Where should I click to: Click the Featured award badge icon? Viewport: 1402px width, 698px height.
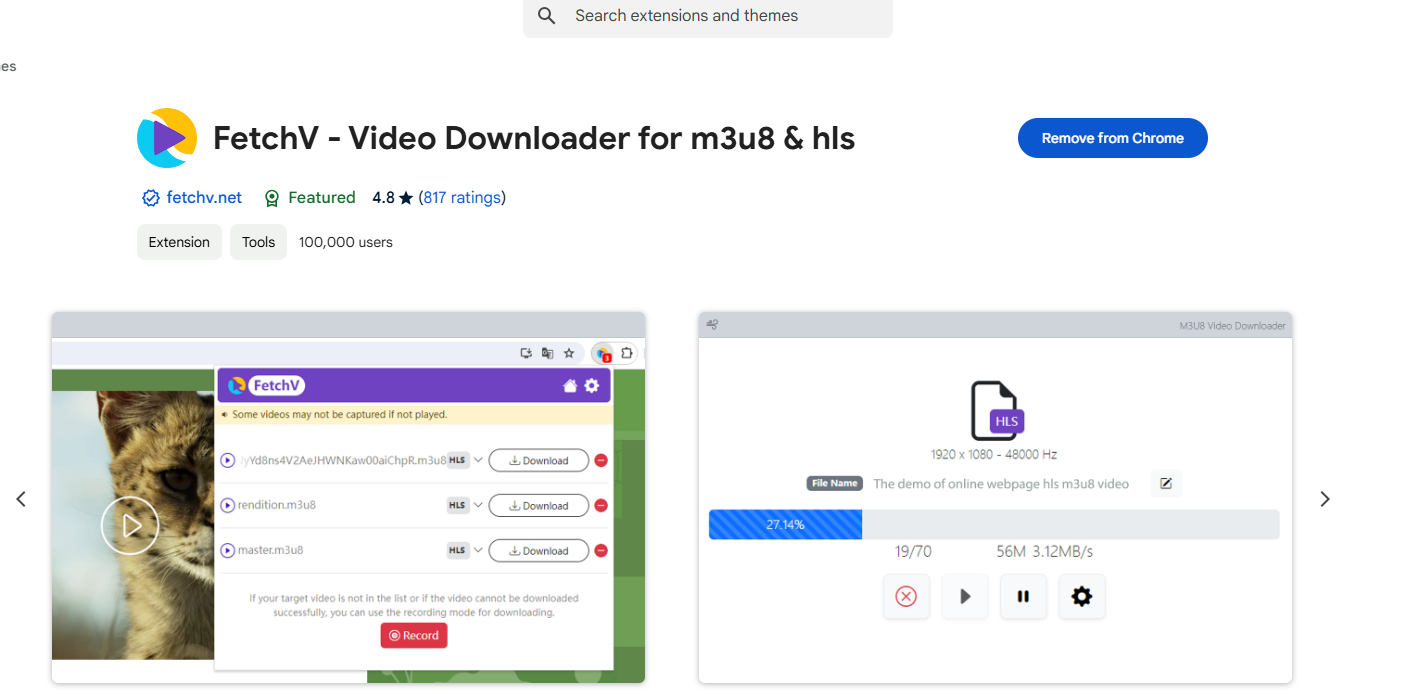272,198
